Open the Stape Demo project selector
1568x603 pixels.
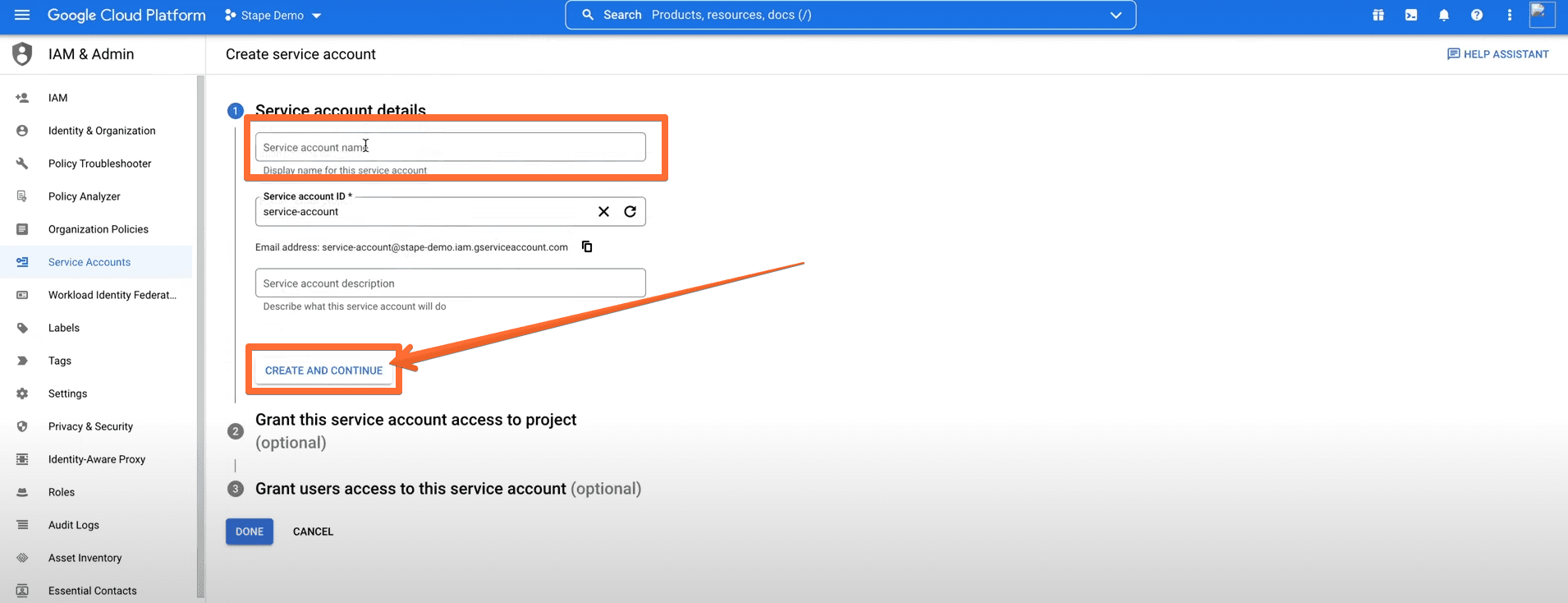(x=273, y=16)
